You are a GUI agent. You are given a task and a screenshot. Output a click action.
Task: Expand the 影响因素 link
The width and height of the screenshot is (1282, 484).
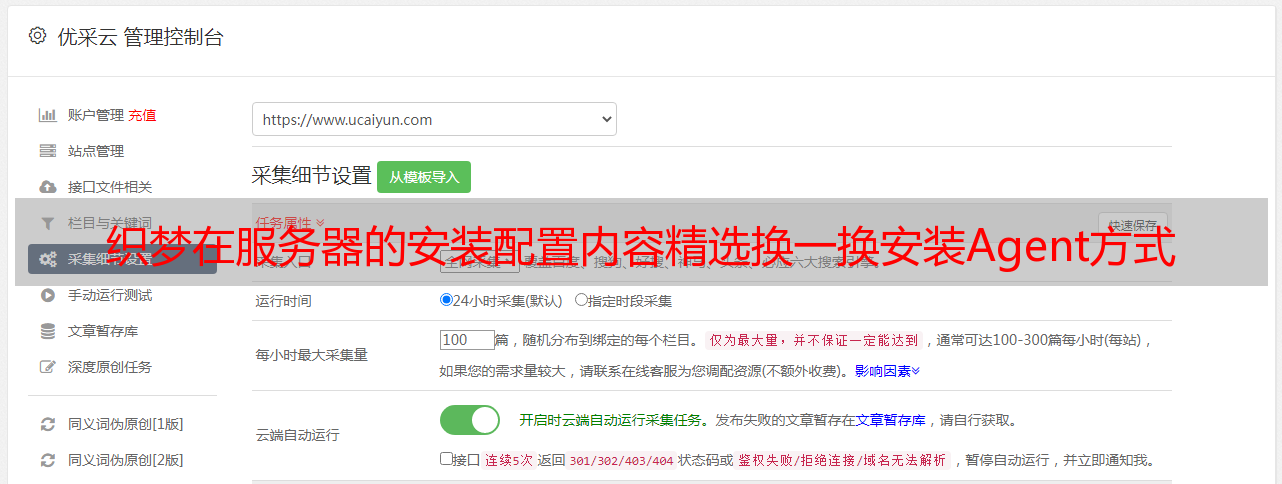click(x=887, y=370)
